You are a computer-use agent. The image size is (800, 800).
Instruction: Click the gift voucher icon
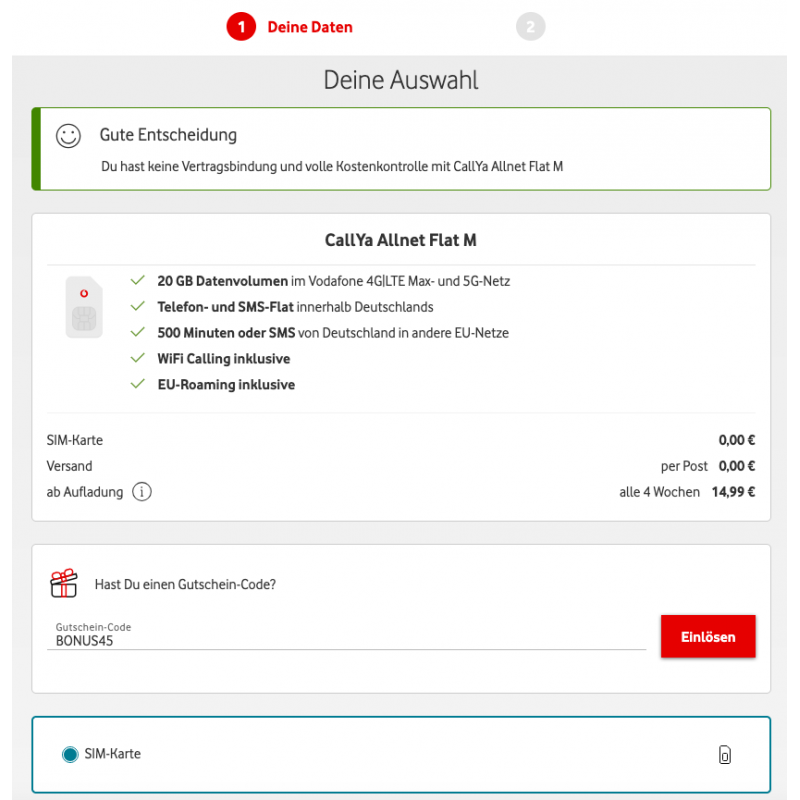click(64, 583)
